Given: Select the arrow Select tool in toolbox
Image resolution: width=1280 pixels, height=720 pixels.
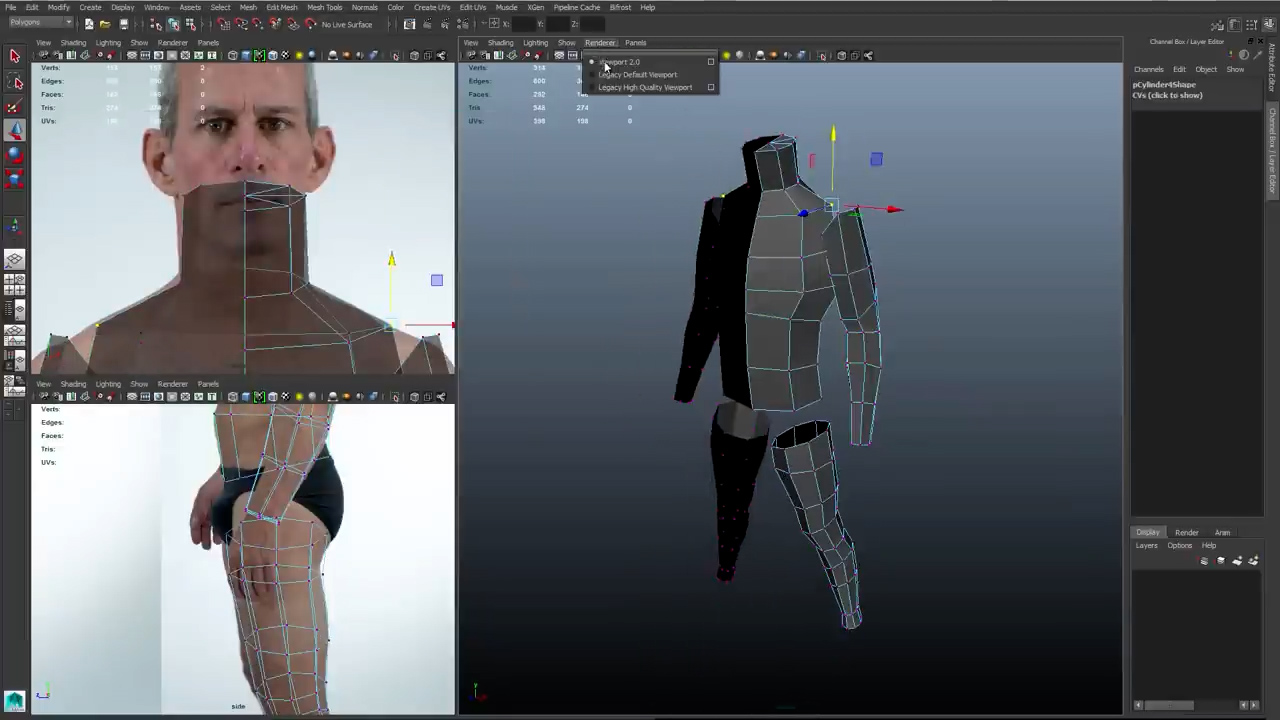Looking at the screenshot, I should click(14, 57).
